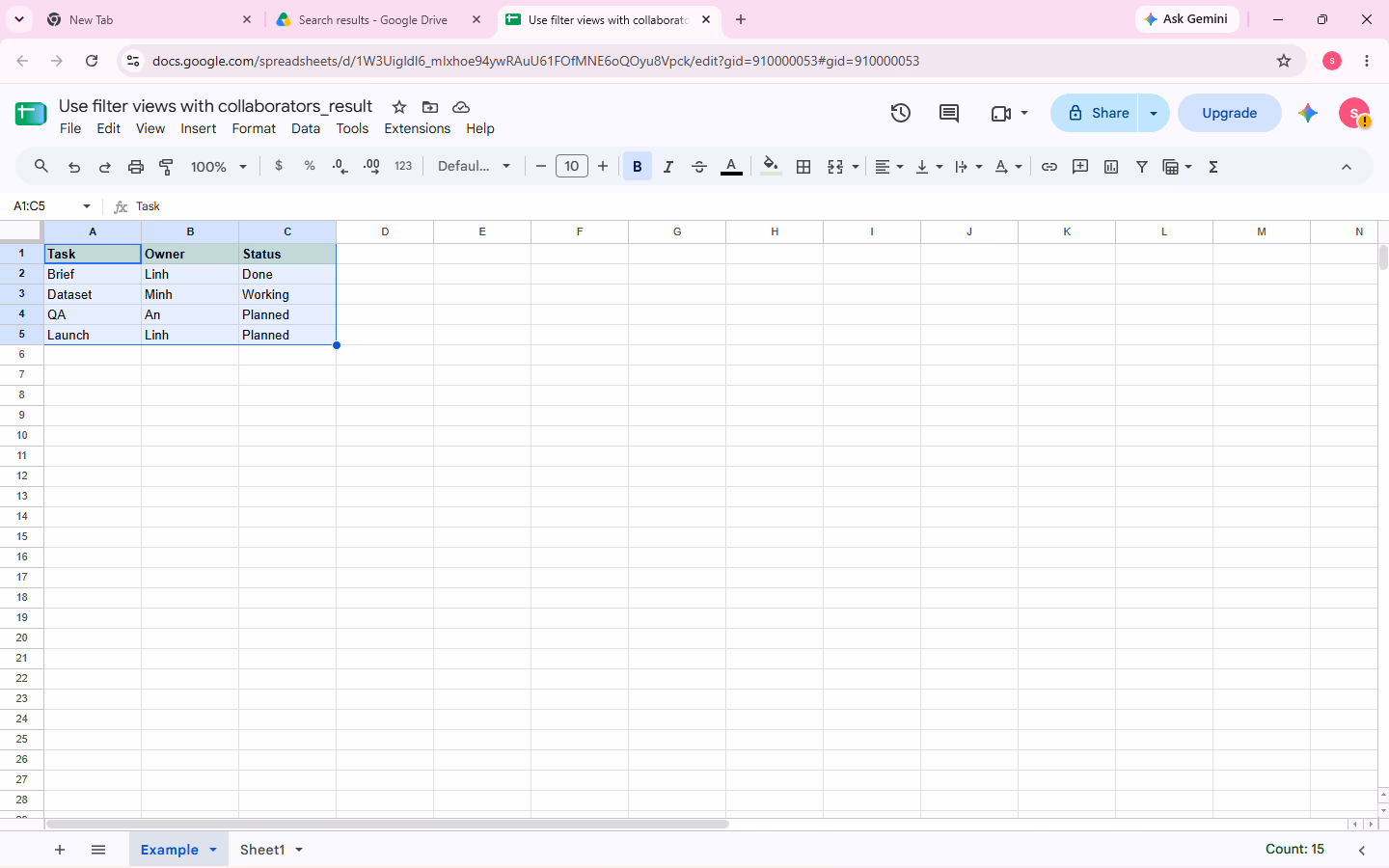Open the fill color picker

coord(770,167)
